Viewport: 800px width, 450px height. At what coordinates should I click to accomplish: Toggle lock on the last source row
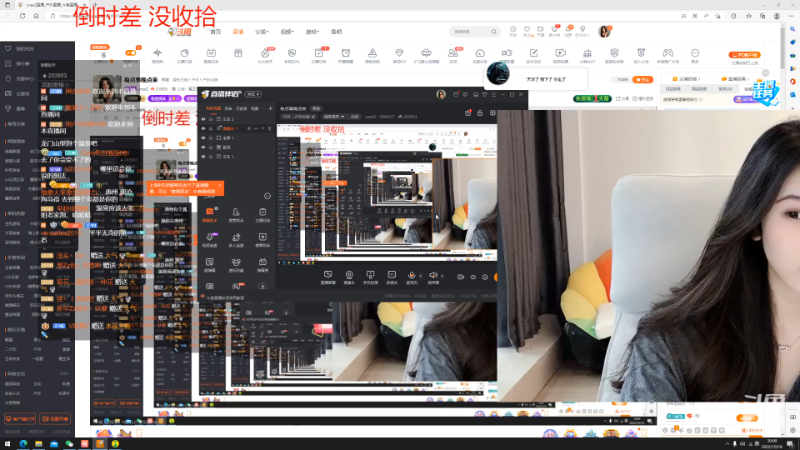211,156
